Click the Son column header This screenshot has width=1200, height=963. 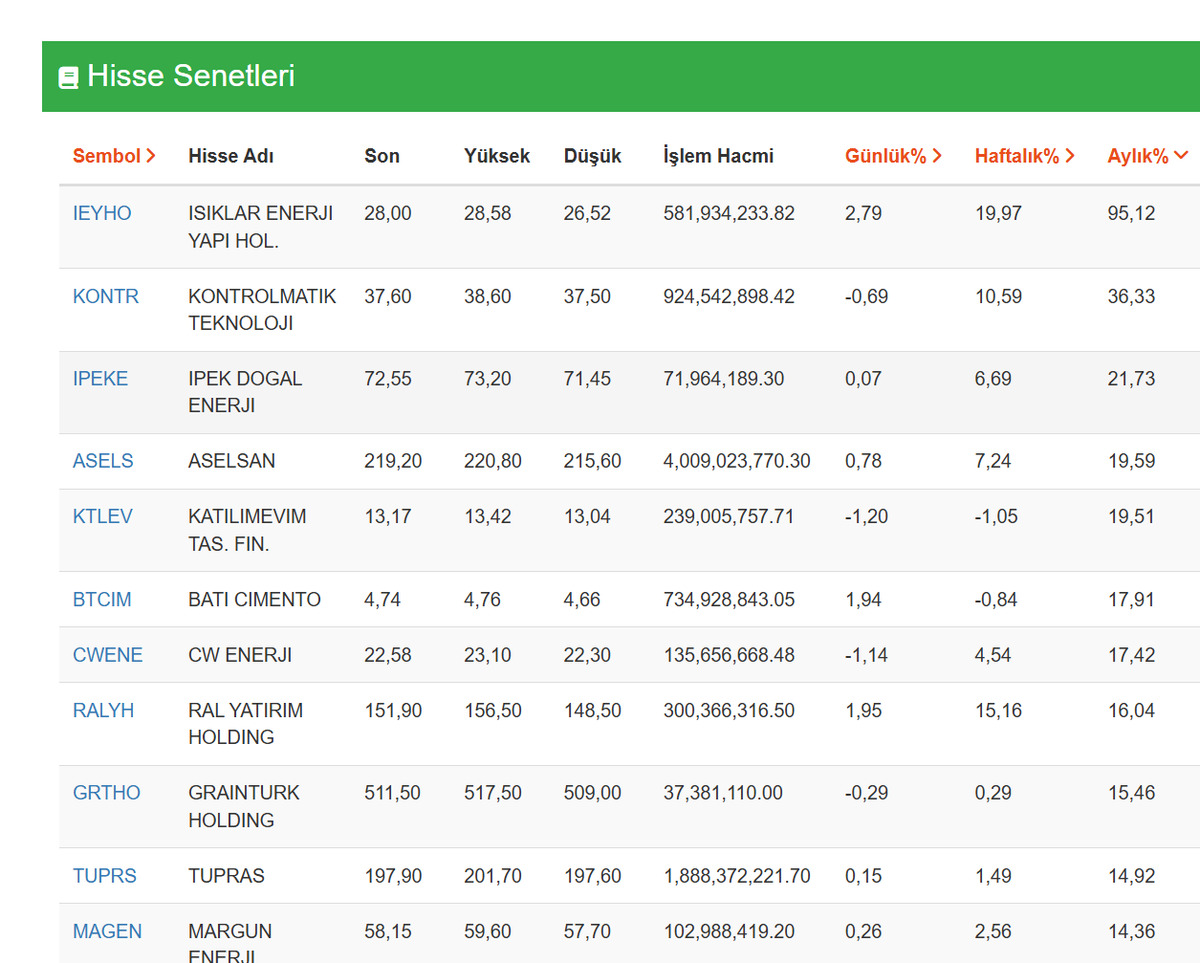[382, 156]
